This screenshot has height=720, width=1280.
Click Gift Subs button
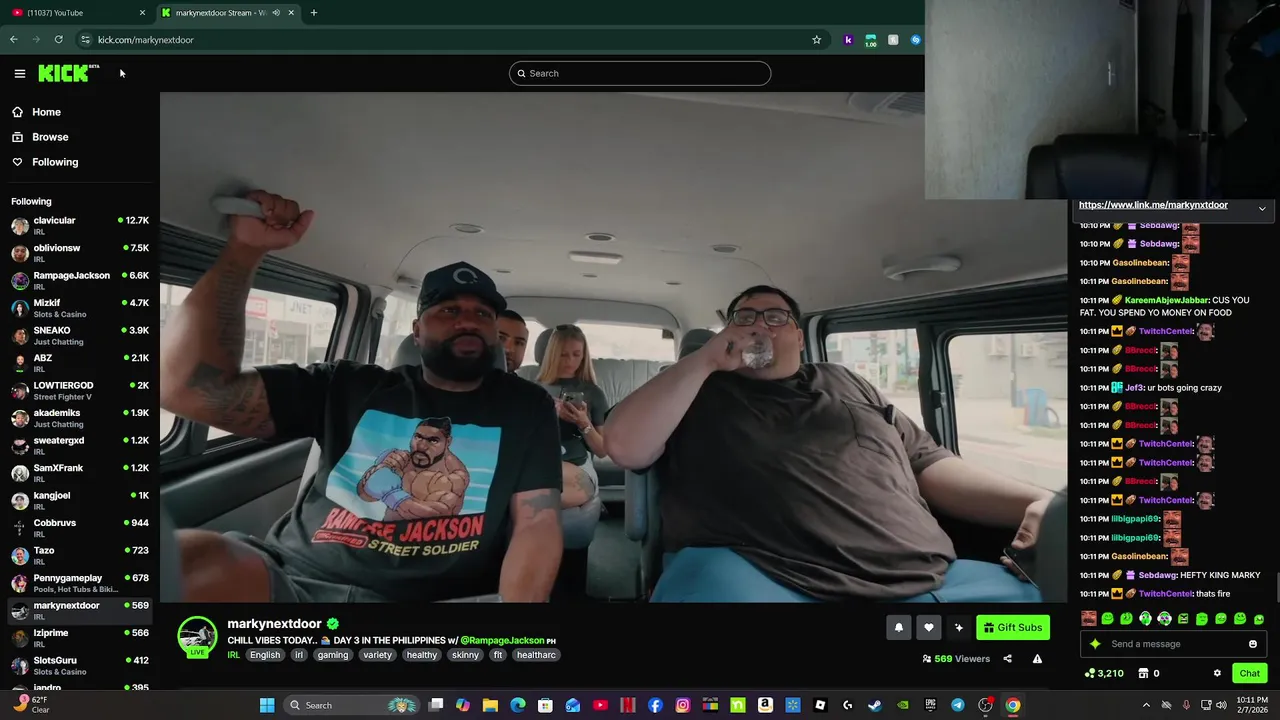pyautogui.click(x=1013, y=627)
